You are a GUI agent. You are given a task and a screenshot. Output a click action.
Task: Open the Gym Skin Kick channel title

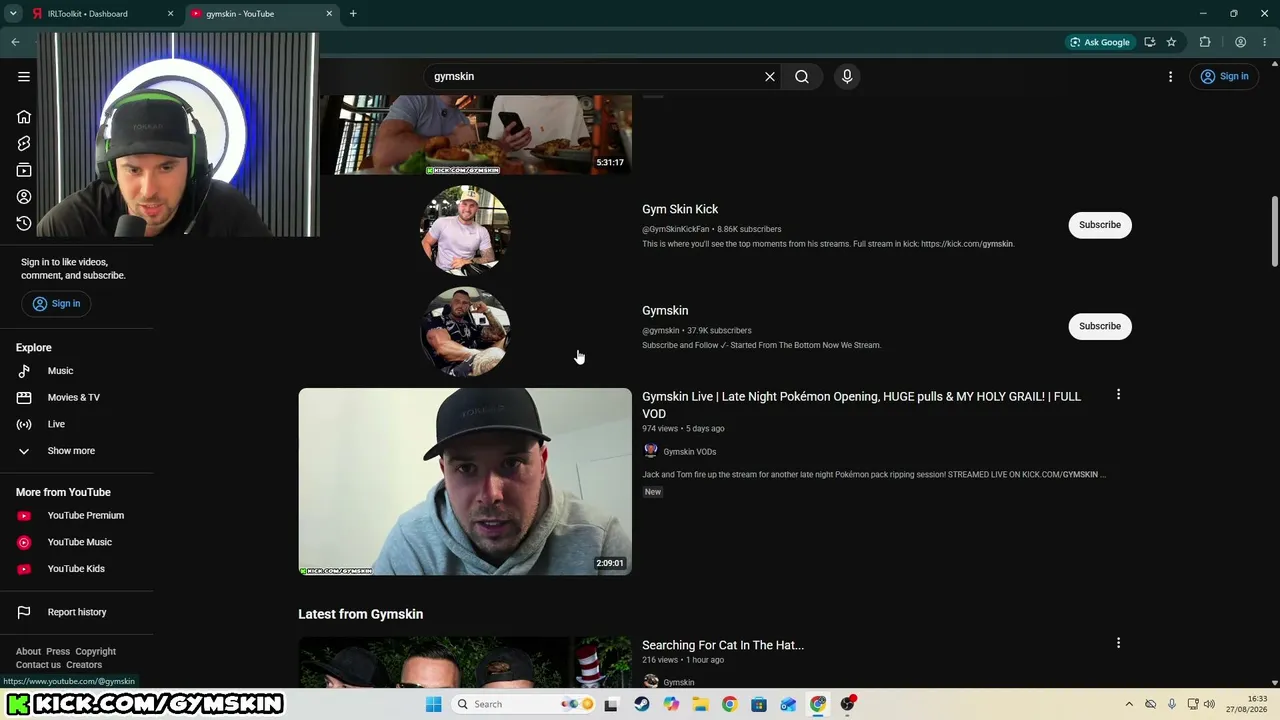pos(680,209)
